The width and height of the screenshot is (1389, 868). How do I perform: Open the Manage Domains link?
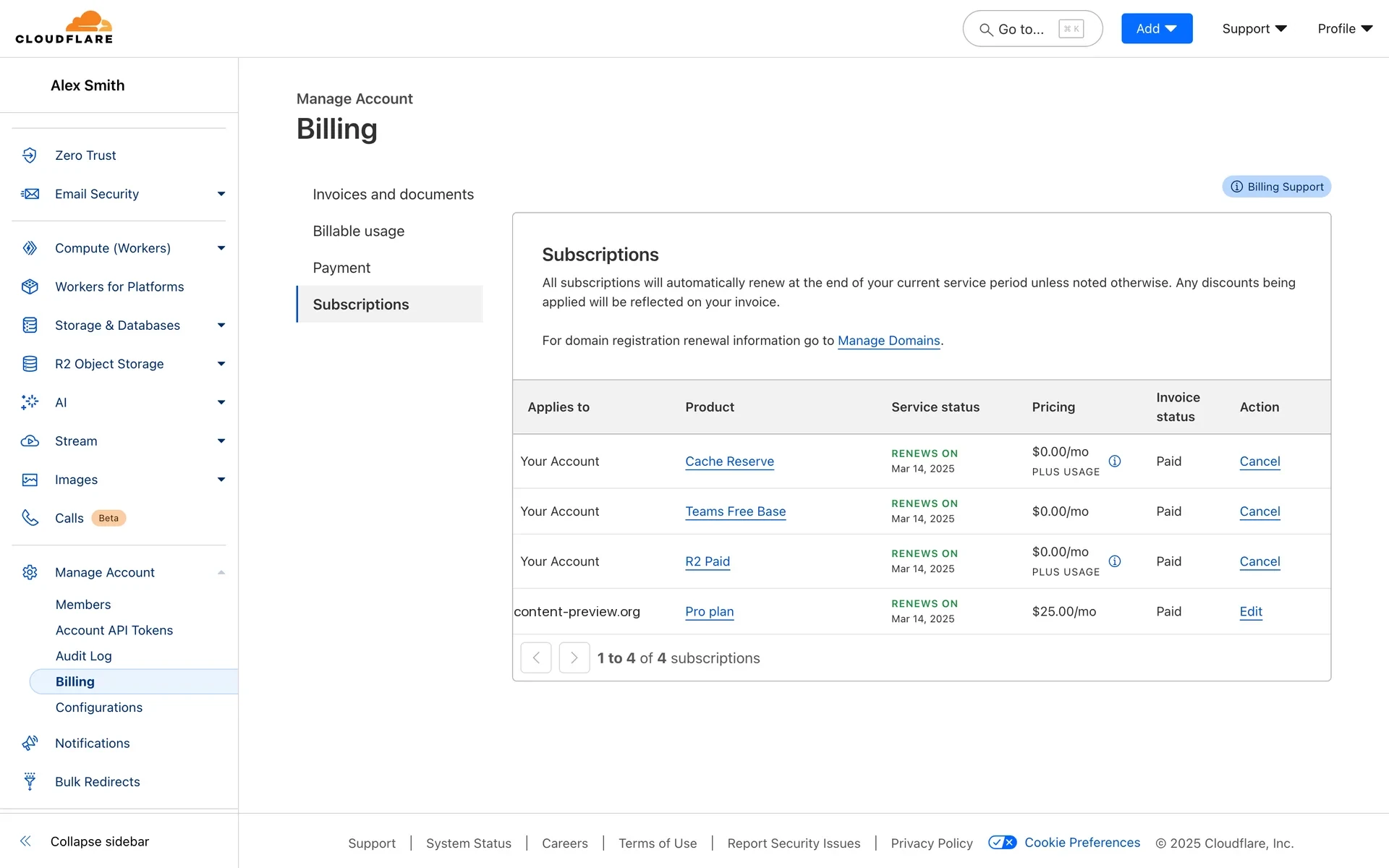[888, 341]
